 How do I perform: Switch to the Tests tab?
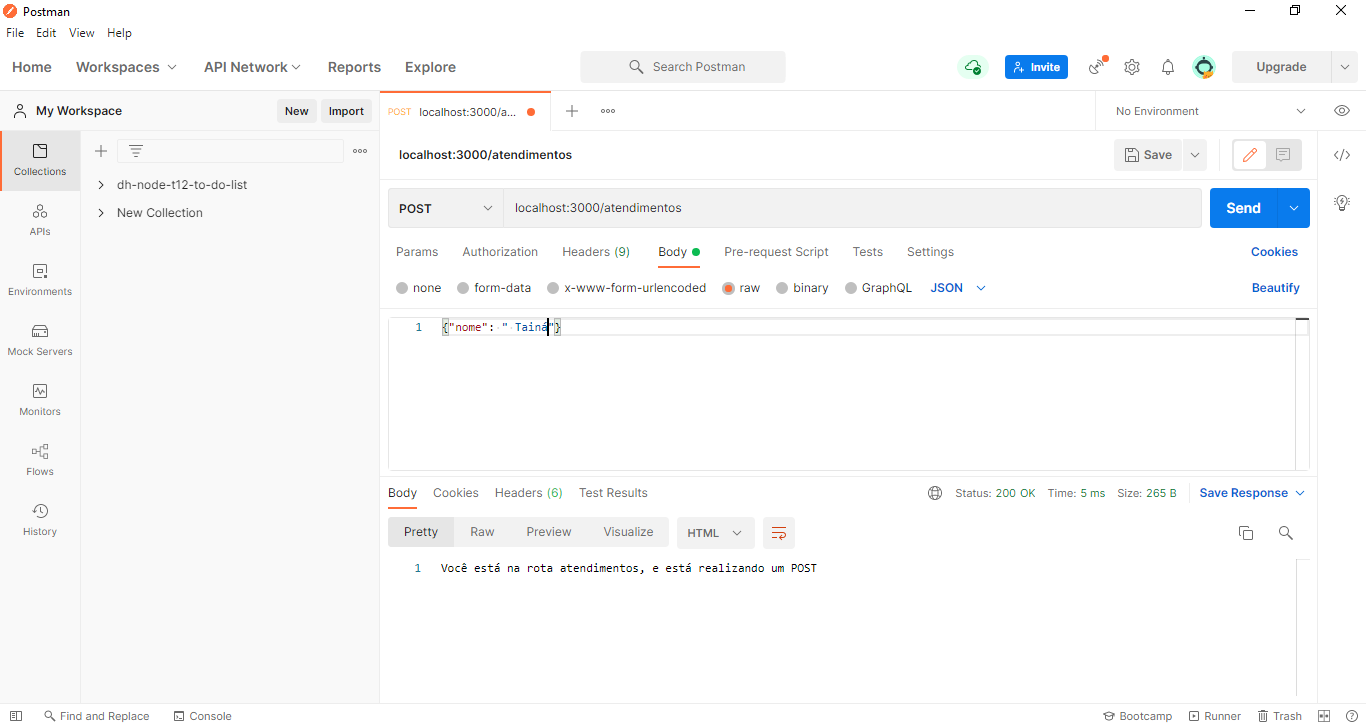(868, 252)
